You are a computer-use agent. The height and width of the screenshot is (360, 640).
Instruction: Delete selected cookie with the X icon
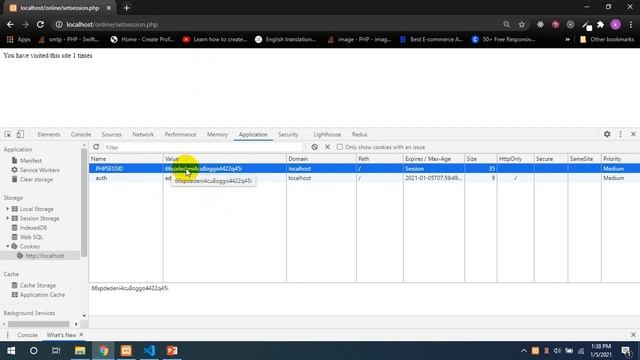click(327, 147)
